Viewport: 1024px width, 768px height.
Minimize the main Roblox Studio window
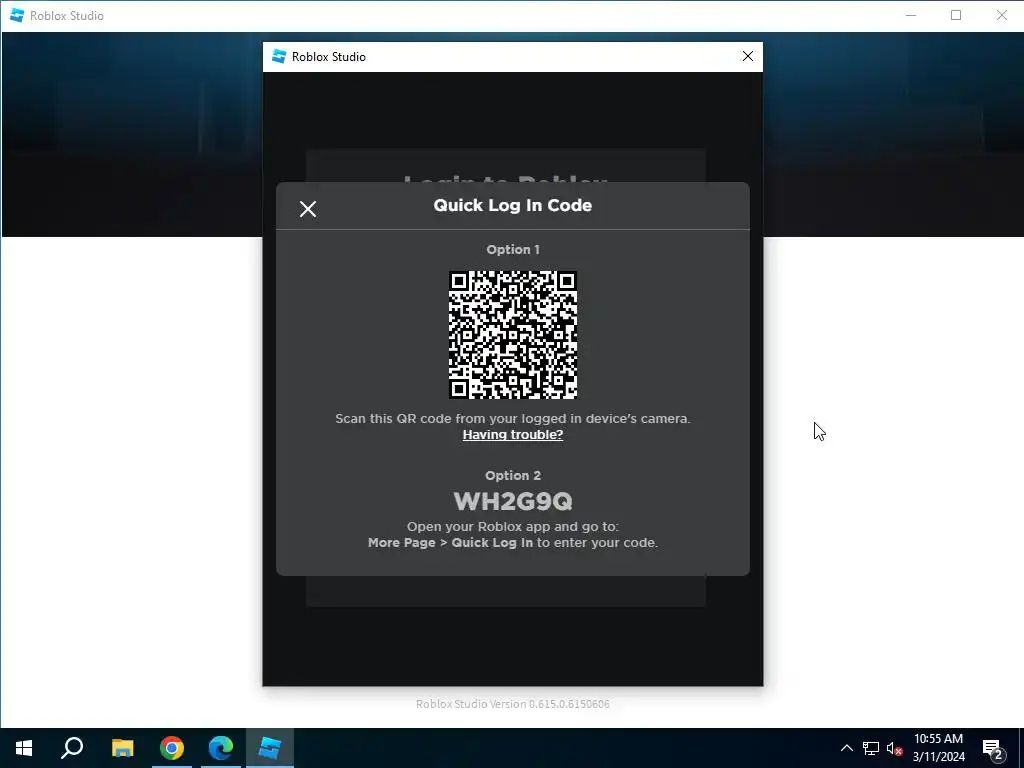click(911, 16)
